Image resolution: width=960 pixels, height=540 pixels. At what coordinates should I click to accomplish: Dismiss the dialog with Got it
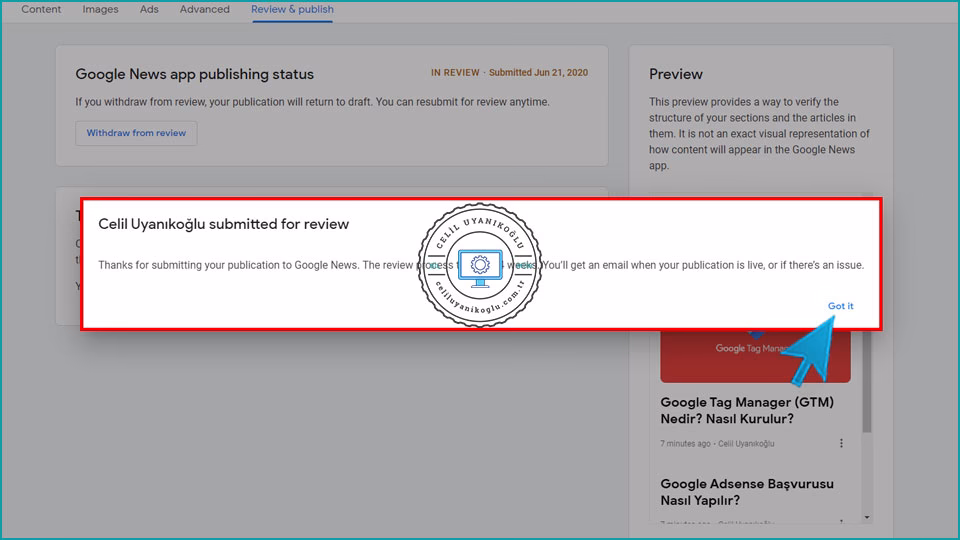point(840,306)
